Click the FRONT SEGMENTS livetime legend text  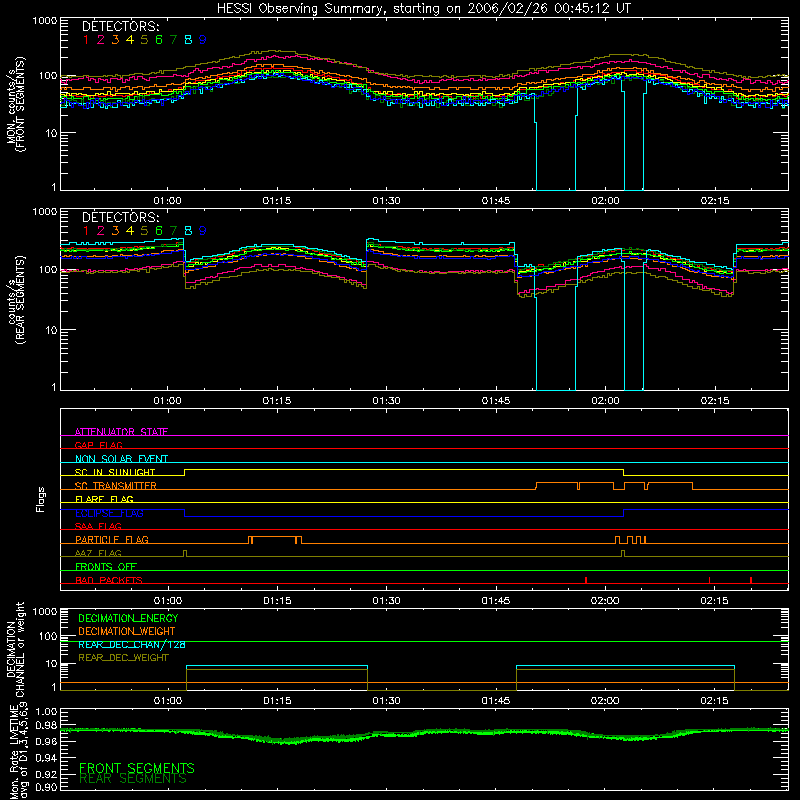click(137, 768)
